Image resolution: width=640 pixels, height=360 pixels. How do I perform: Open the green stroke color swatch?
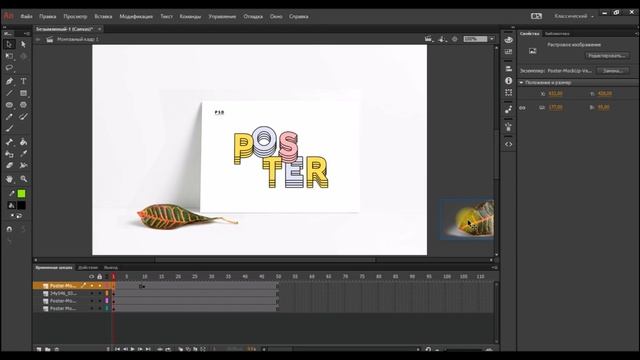coord(21,193)
